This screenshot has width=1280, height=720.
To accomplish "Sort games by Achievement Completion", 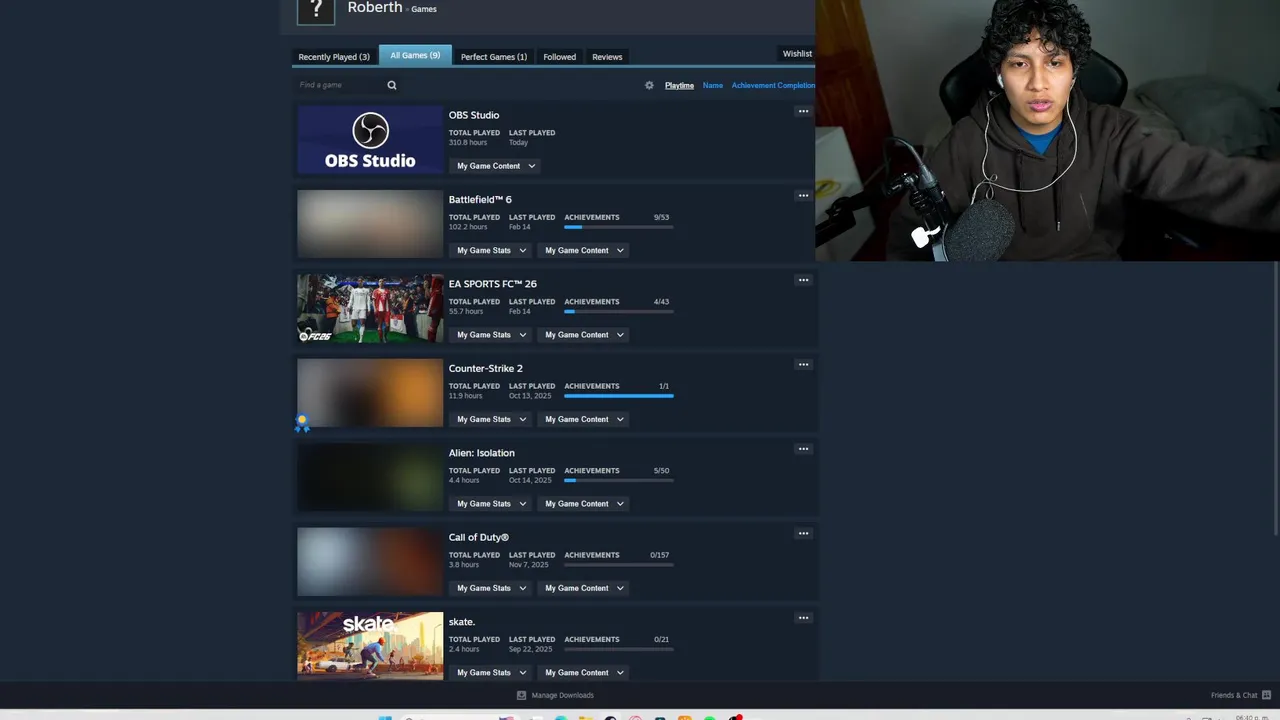I will [773, 86].
